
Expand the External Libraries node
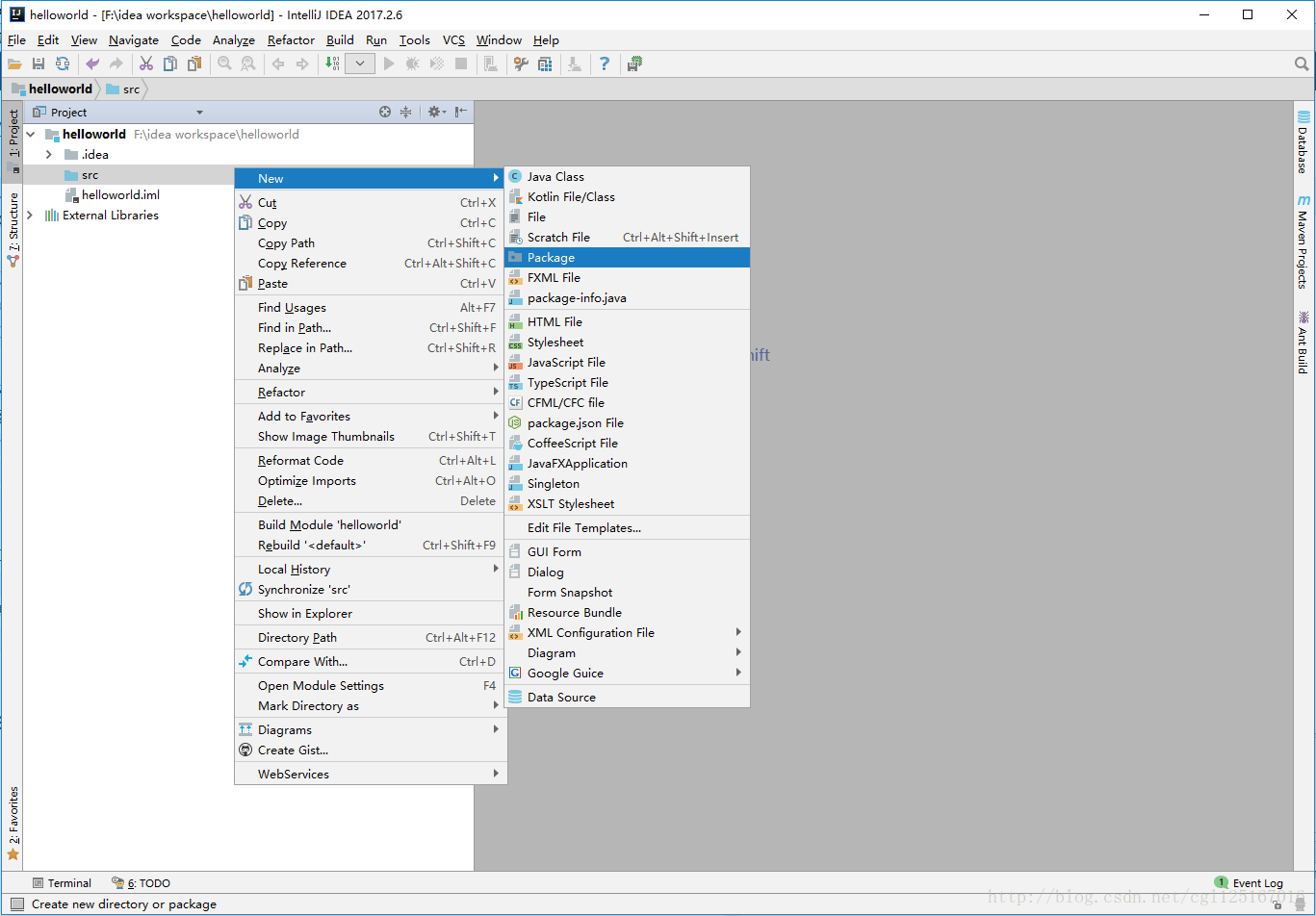(31, 215)
